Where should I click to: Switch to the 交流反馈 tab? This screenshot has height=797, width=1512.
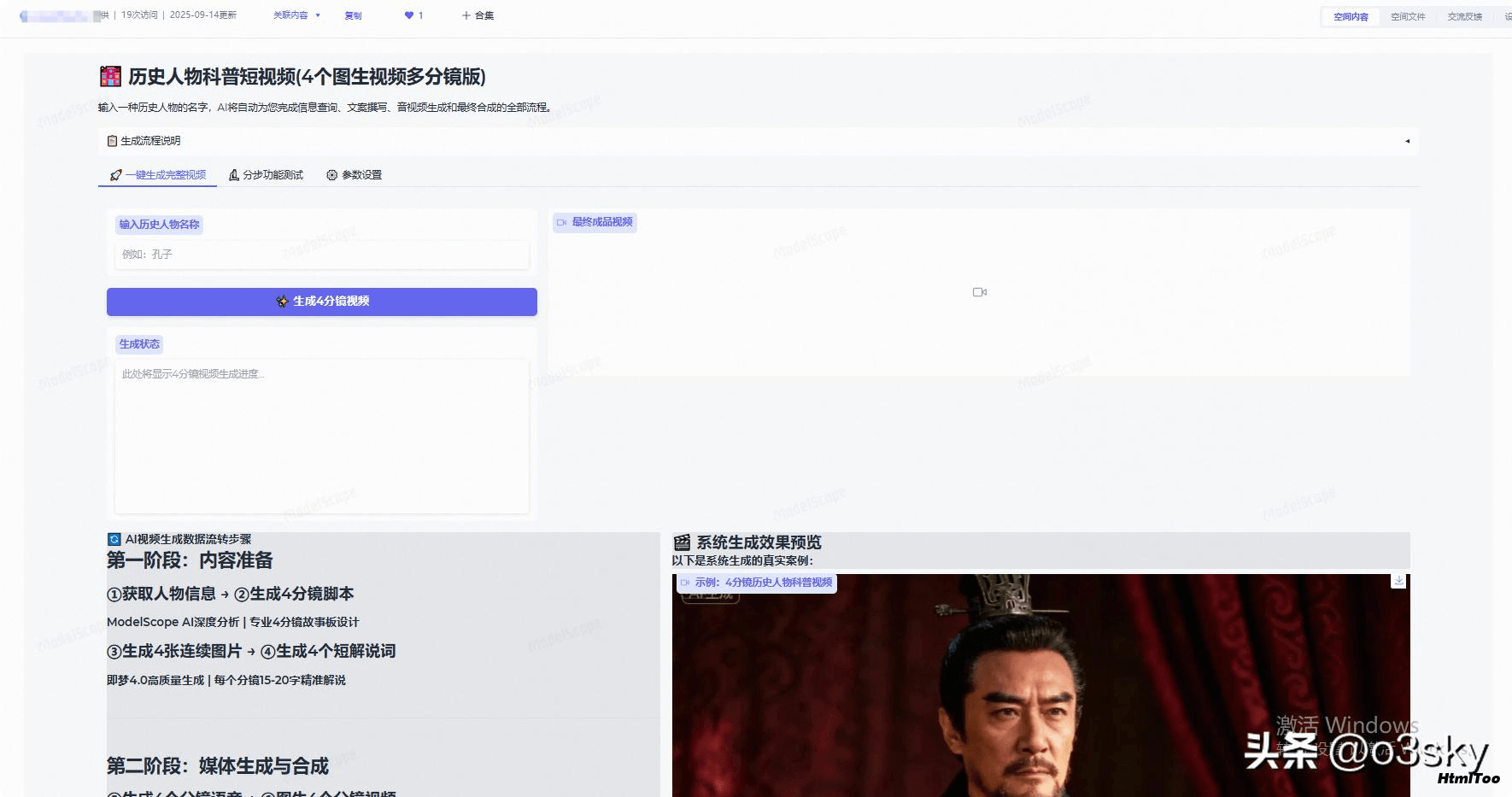[1465, 16]
